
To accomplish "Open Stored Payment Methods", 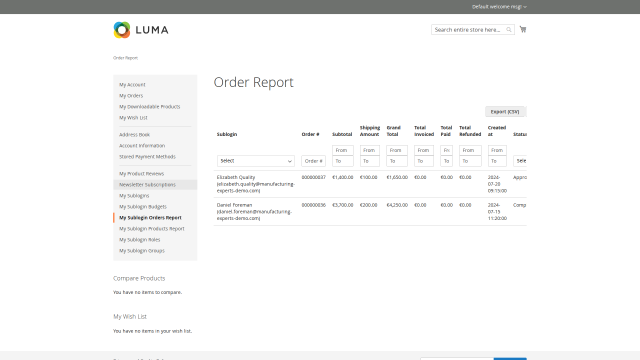I will pyautogui.click(x=147, y=157).
